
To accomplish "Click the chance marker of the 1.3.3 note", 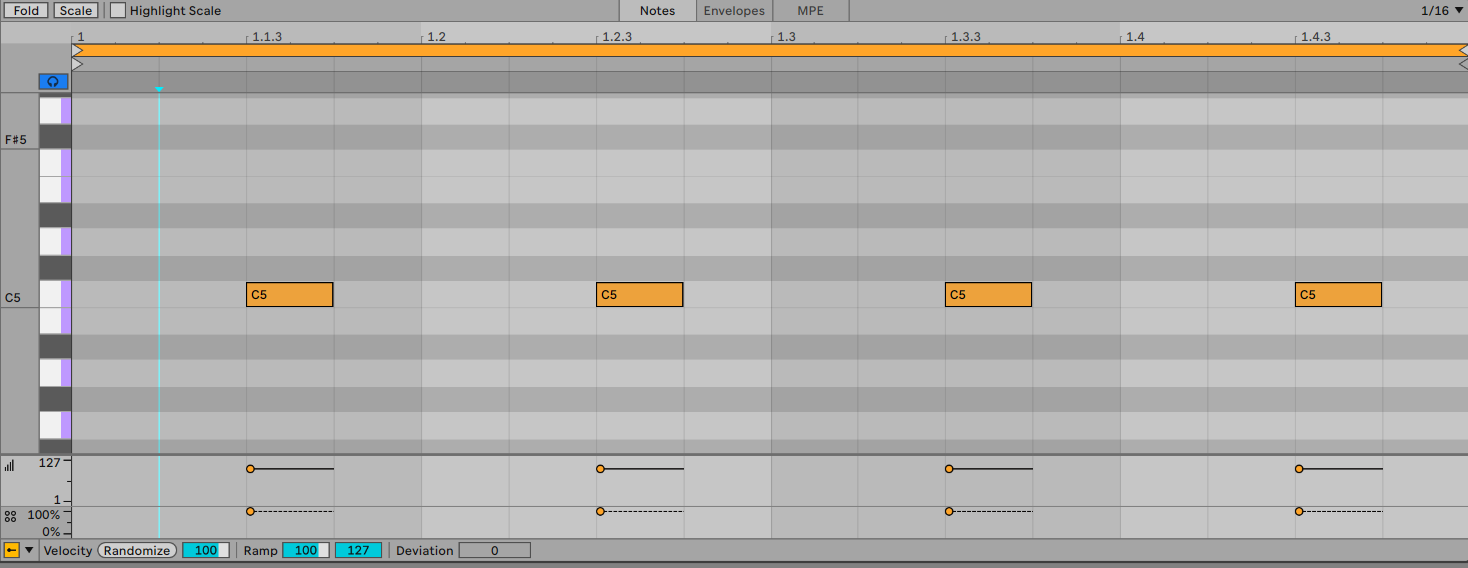I will pyautogui.click(x=949, y=511).
